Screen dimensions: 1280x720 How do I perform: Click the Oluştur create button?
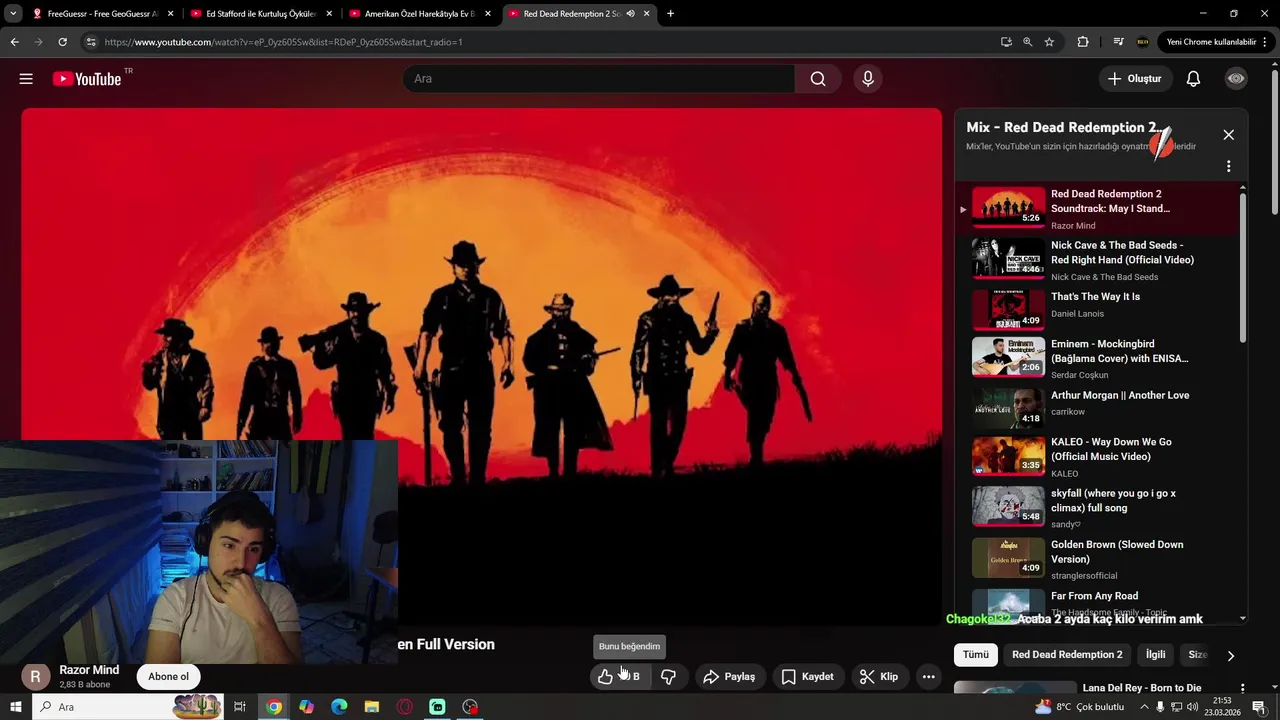point(1135,79)
